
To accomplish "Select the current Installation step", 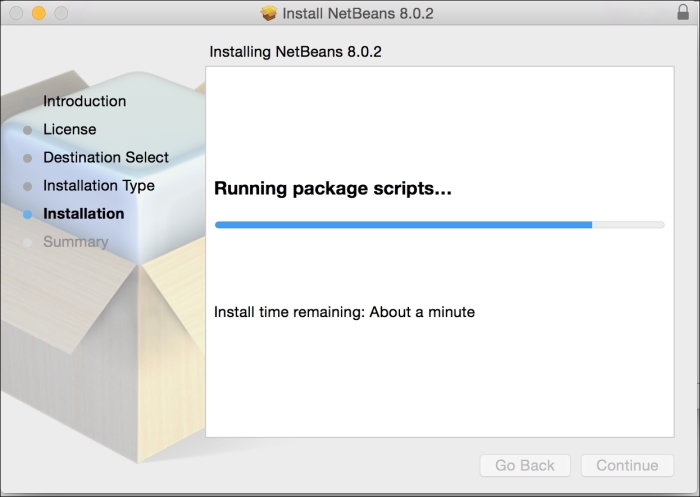I will [x=83, y=213].
